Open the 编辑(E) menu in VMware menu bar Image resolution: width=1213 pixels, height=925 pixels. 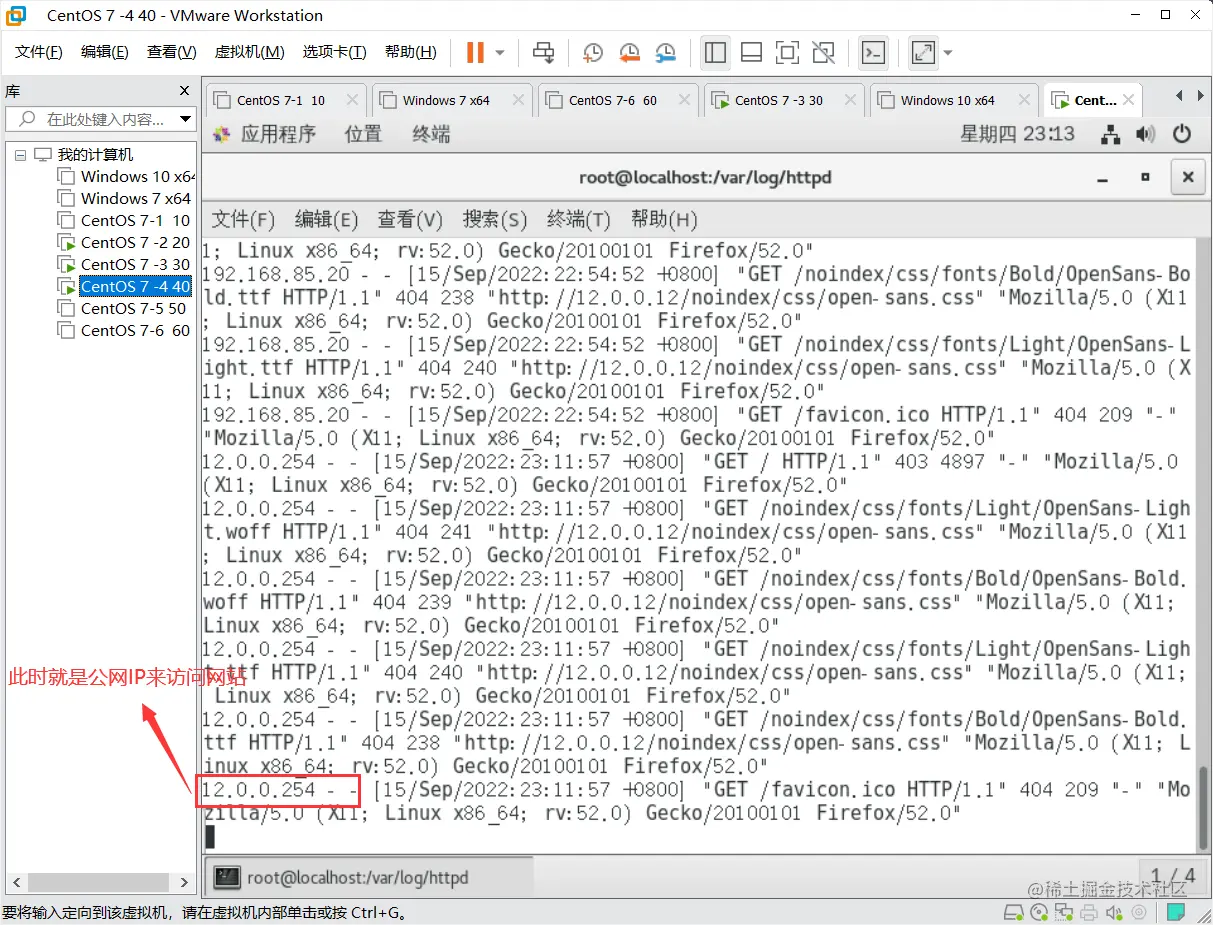[105, 52]
